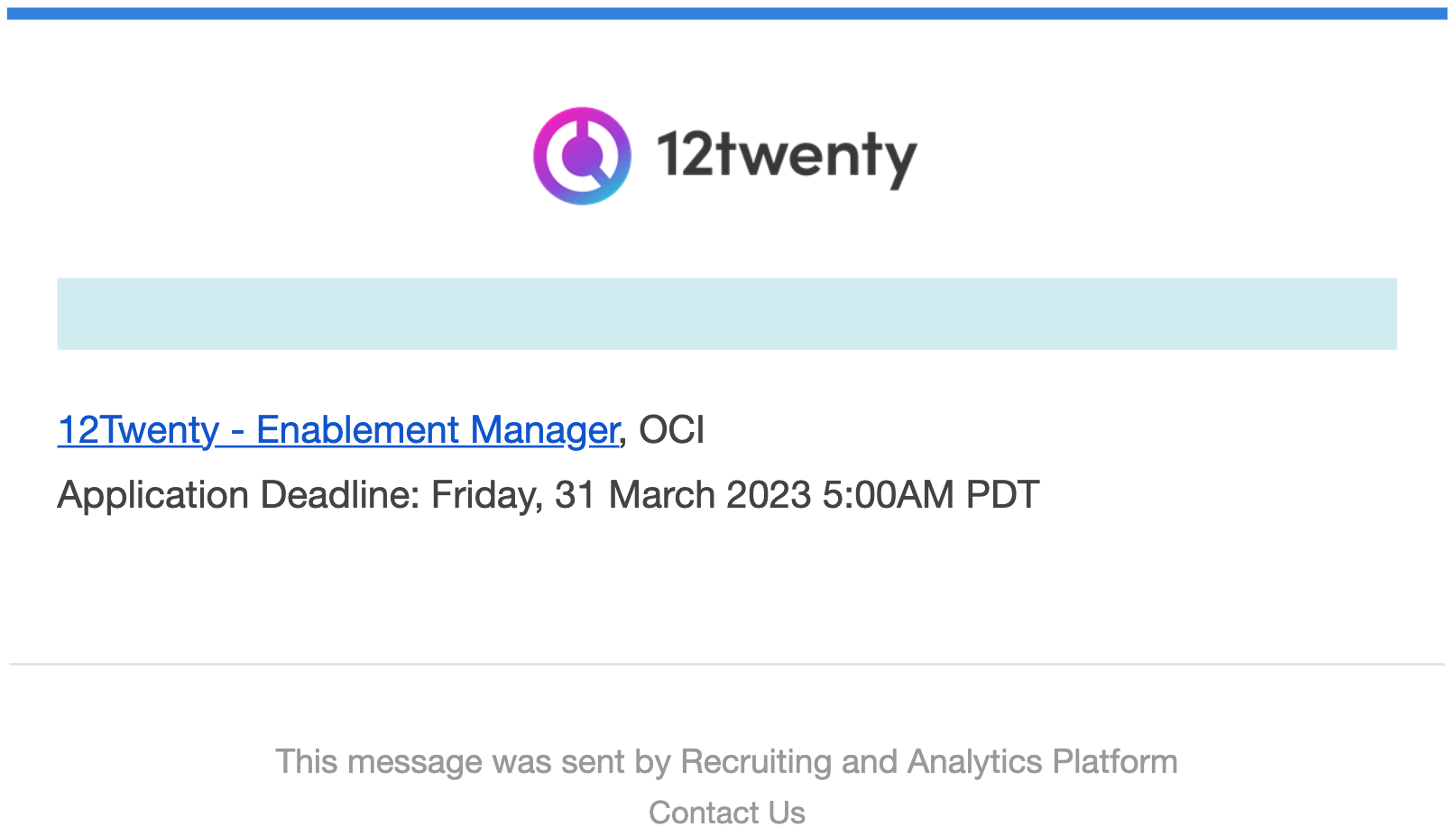Click the date 31 March 2023
1456x836 pixels.
pos(683,495)
